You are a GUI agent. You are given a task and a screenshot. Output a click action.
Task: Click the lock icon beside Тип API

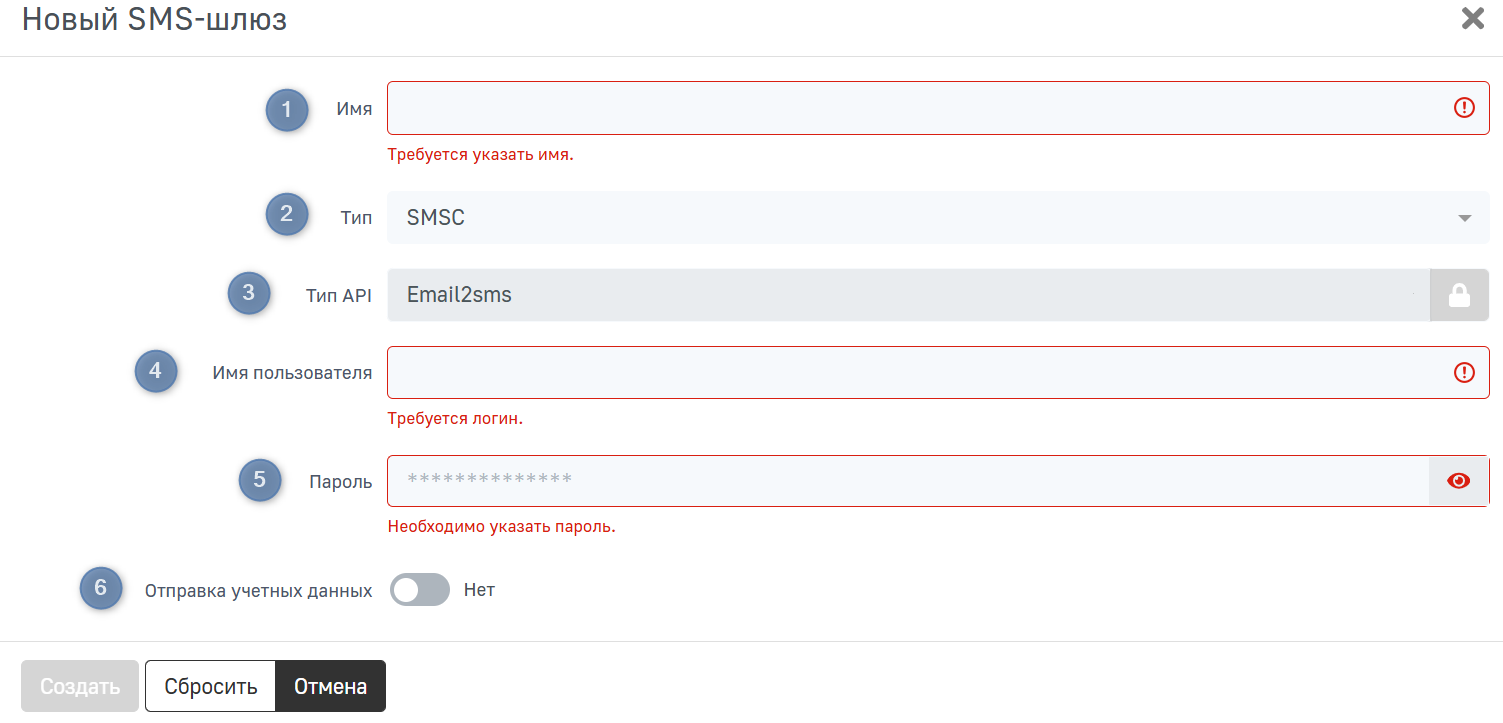tap(1459, 295)
